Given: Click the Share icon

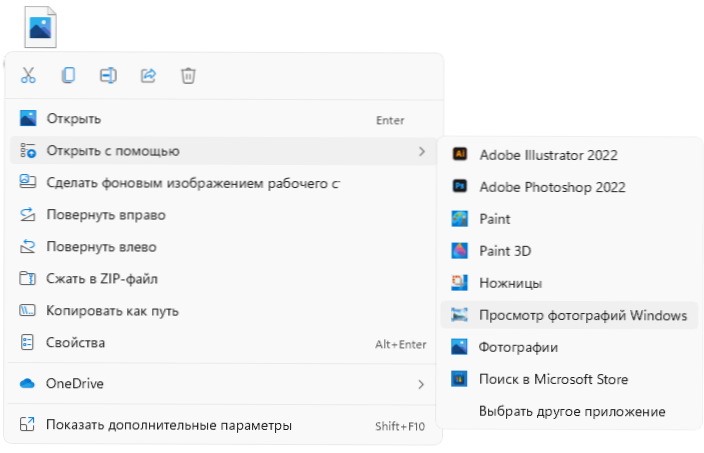Looking at the screenshot, I should [148, 75].
